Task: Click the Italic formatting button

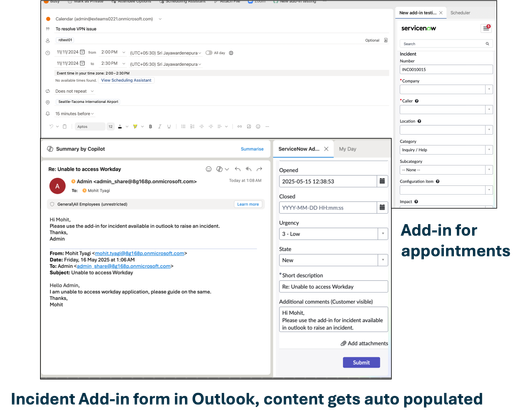Action: (160, 127)
